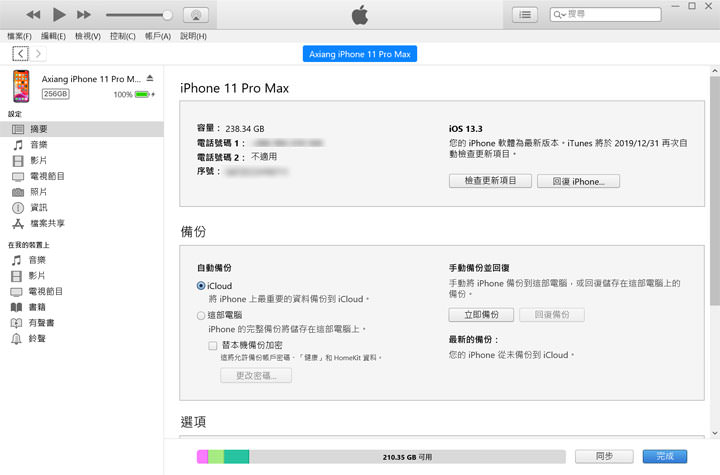720x475 pixels.
Task: Open 有聲書 audiobooks icon
Action: 17,323
